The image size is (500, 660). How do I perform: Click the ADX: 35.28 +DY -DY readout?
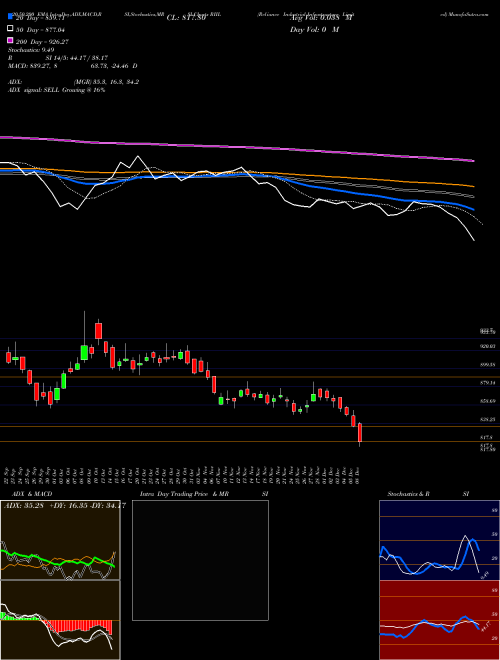64,505
